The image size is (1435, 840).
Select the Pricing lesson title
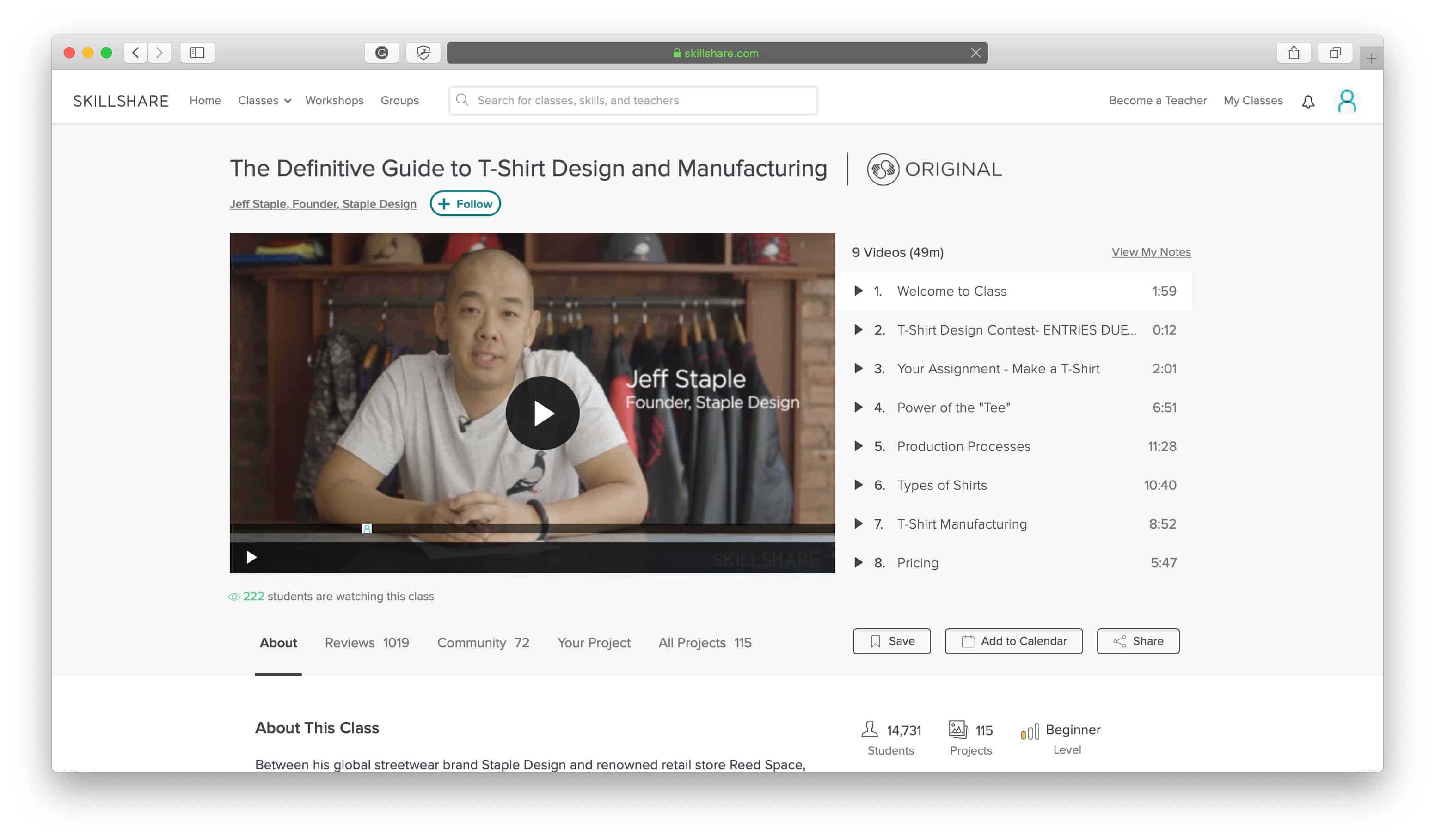coord(917,562)
